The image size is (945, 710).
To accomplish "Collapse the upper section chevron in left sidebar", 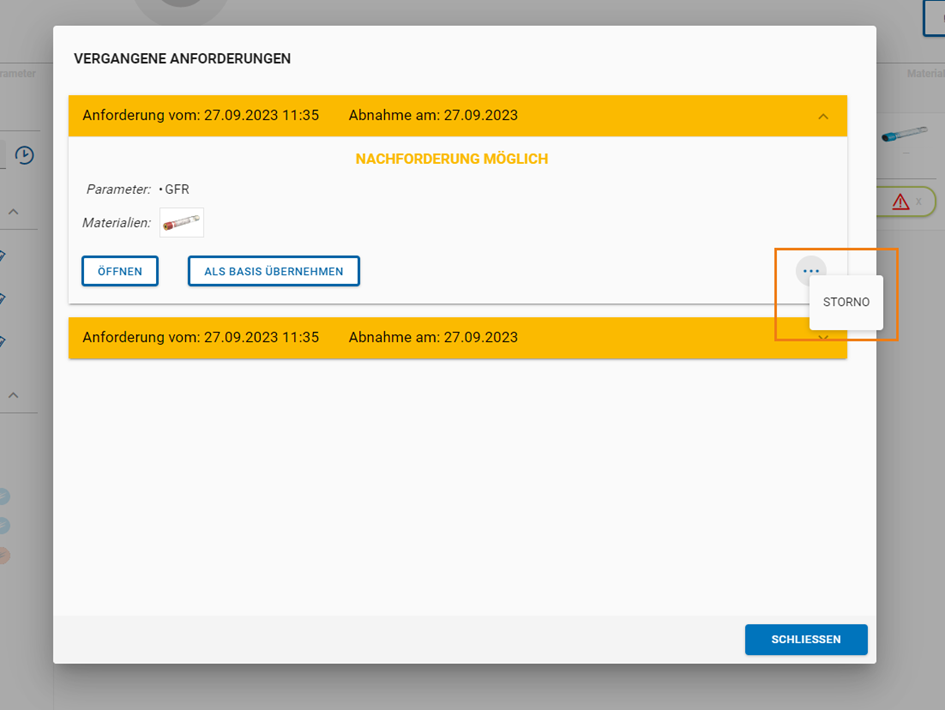I will (13, 212).
